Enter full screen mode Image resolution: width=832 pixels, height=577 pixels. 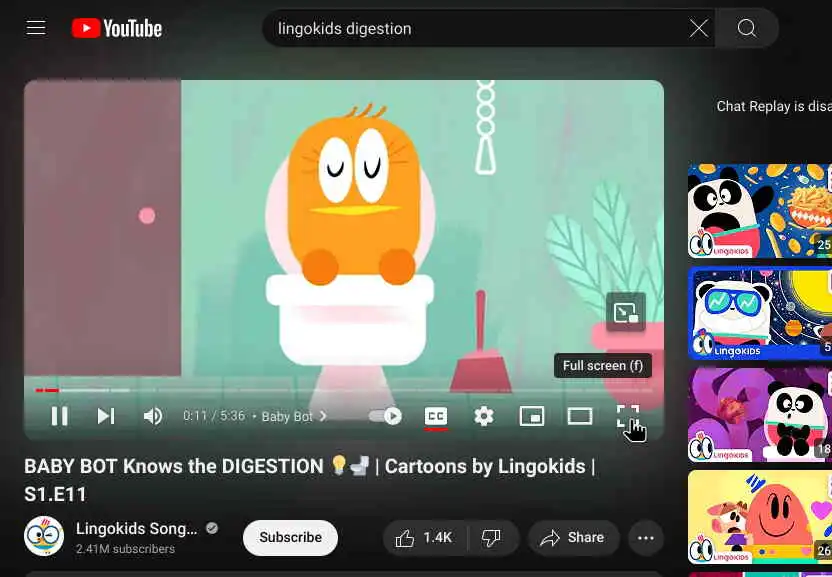coord(628,416)
